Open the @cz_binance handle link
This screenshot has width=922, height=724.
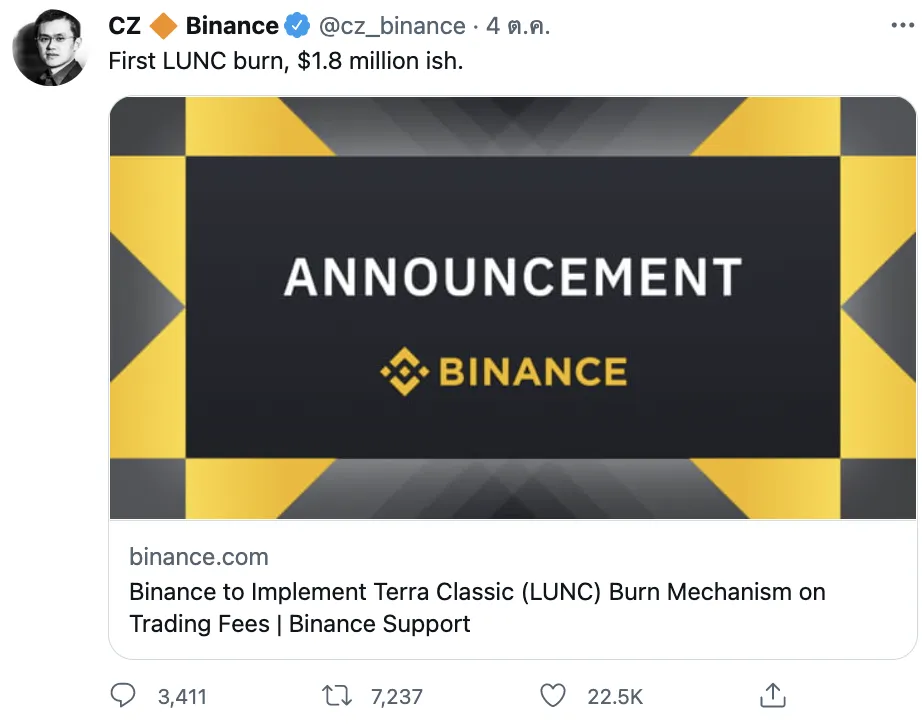392,26
